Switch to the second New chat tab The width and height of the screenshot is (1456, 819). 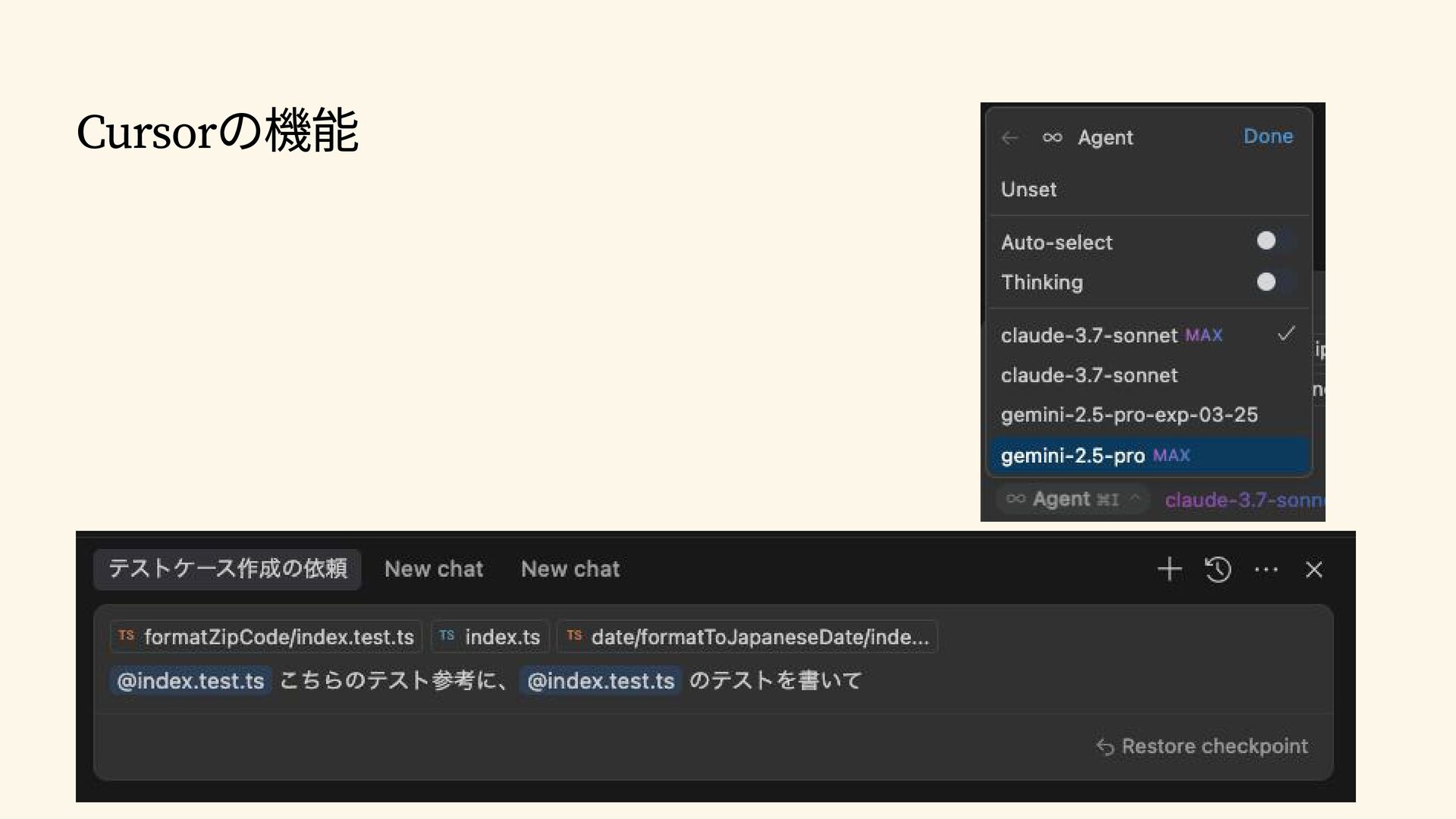point(570,569)
